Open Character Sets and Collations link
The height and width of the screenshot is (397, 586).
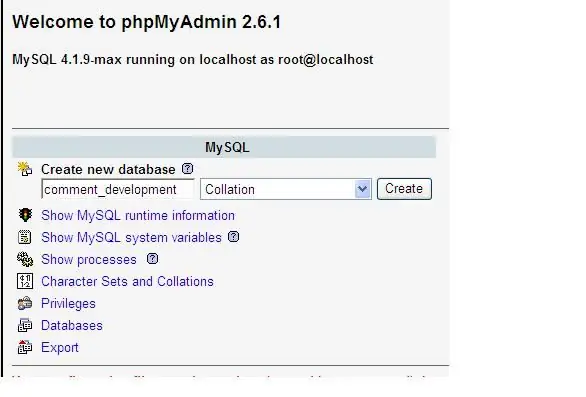point(127,281)
